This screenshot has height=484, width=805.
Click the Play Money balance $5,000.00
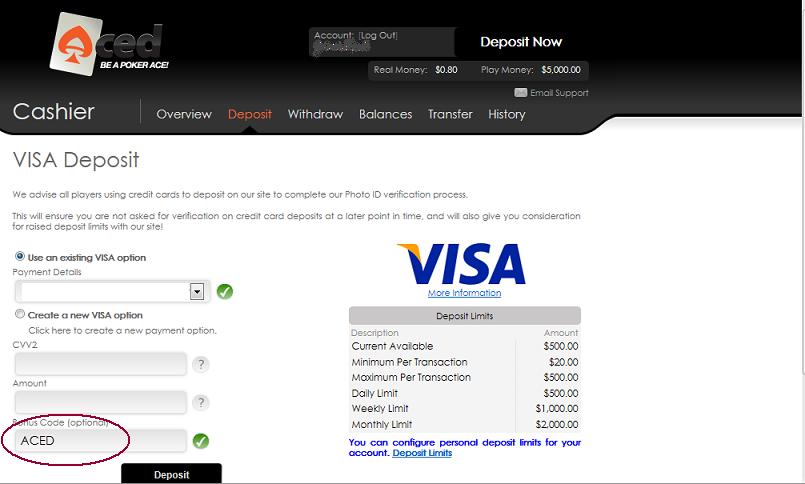click(561, 70)
